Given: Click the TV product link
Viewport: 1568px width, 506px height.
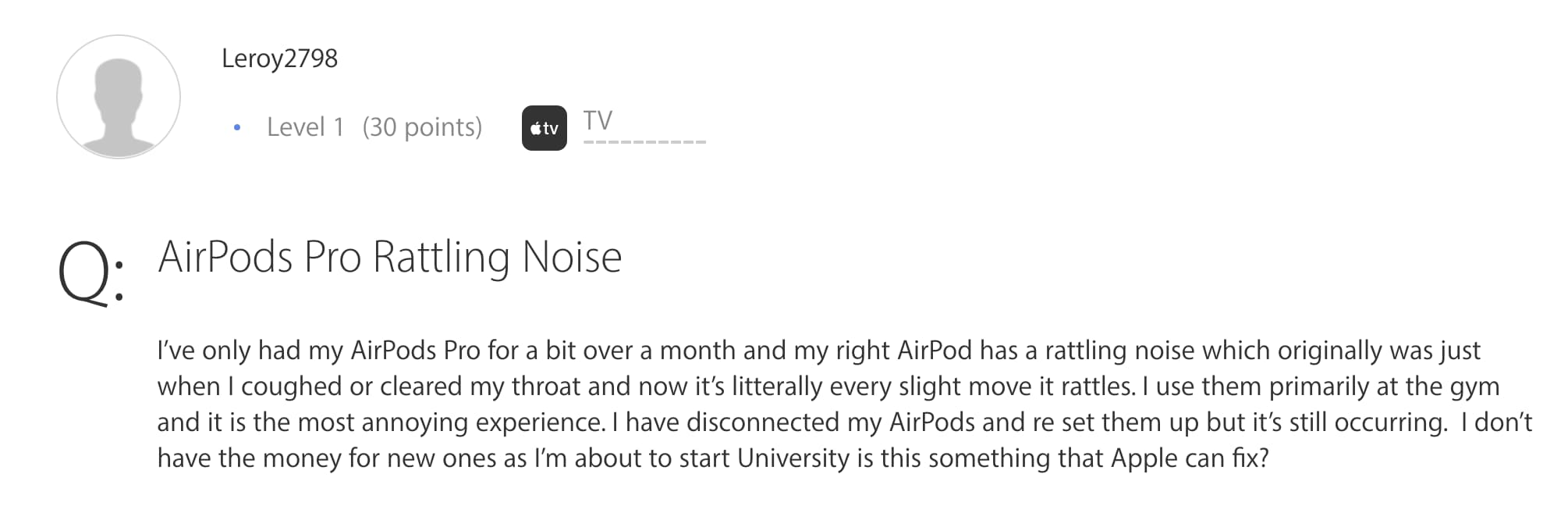Looking at the screenshot, I should coord(598,121).
